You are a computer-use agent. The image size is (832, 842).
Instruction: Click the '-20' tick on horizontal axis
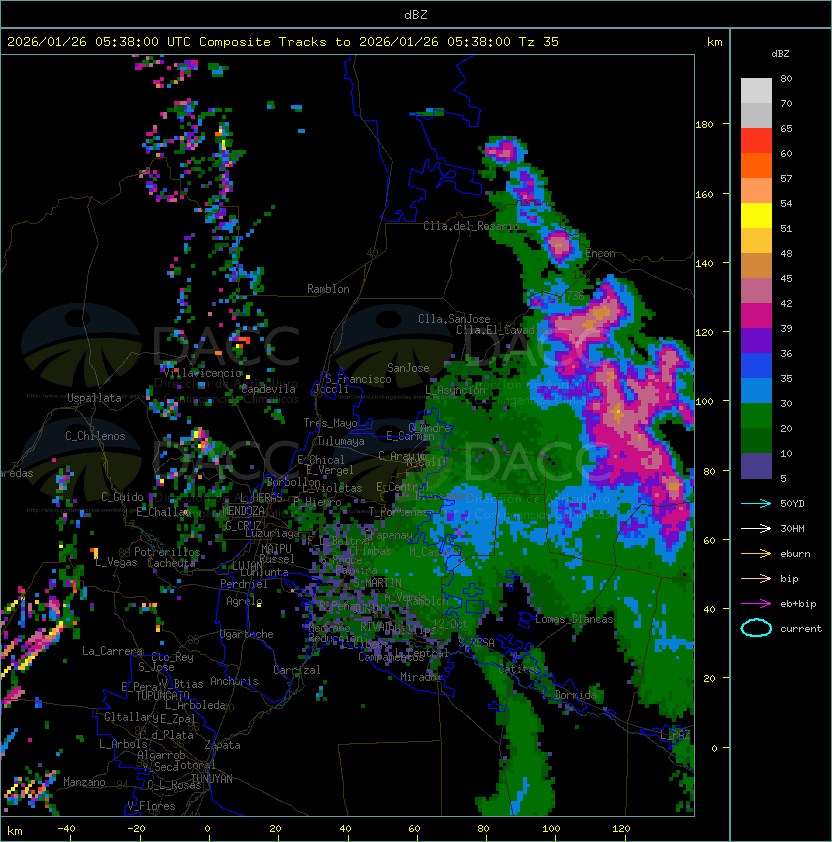click(136, 829)
